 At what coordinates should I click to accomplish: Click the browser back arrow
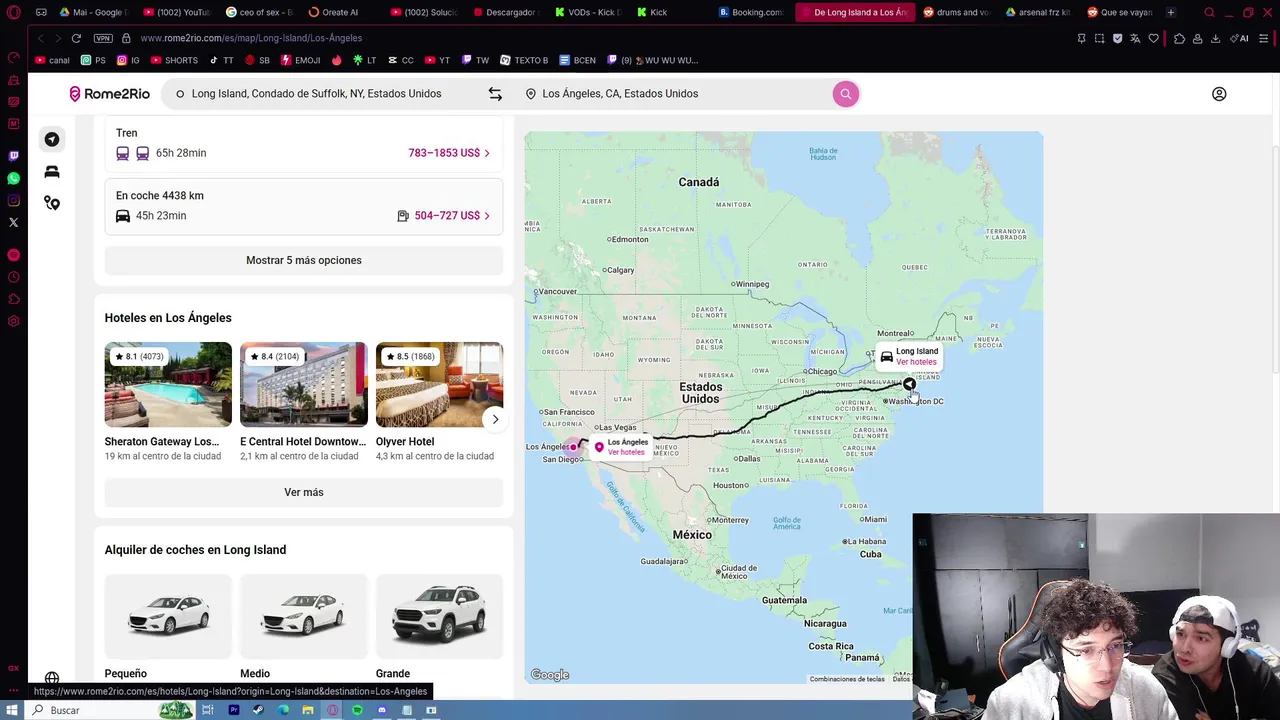[x=40, y=38]
